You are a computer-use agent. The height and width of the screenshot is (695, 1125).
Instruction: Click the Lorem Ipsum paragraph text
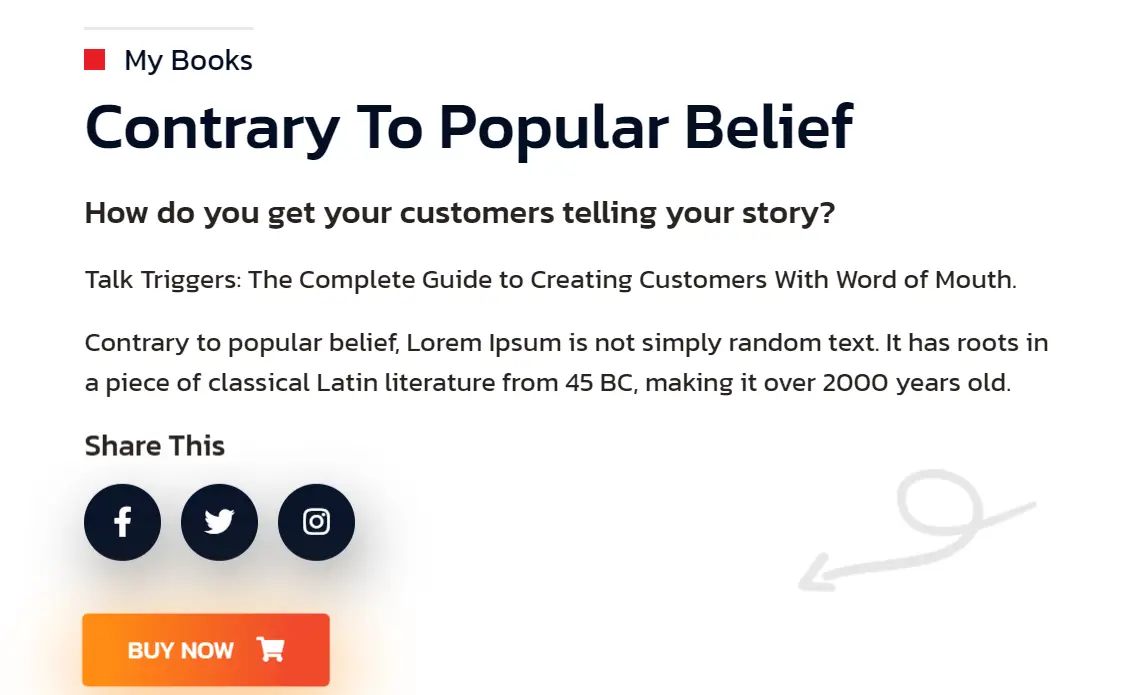point(567,363)
